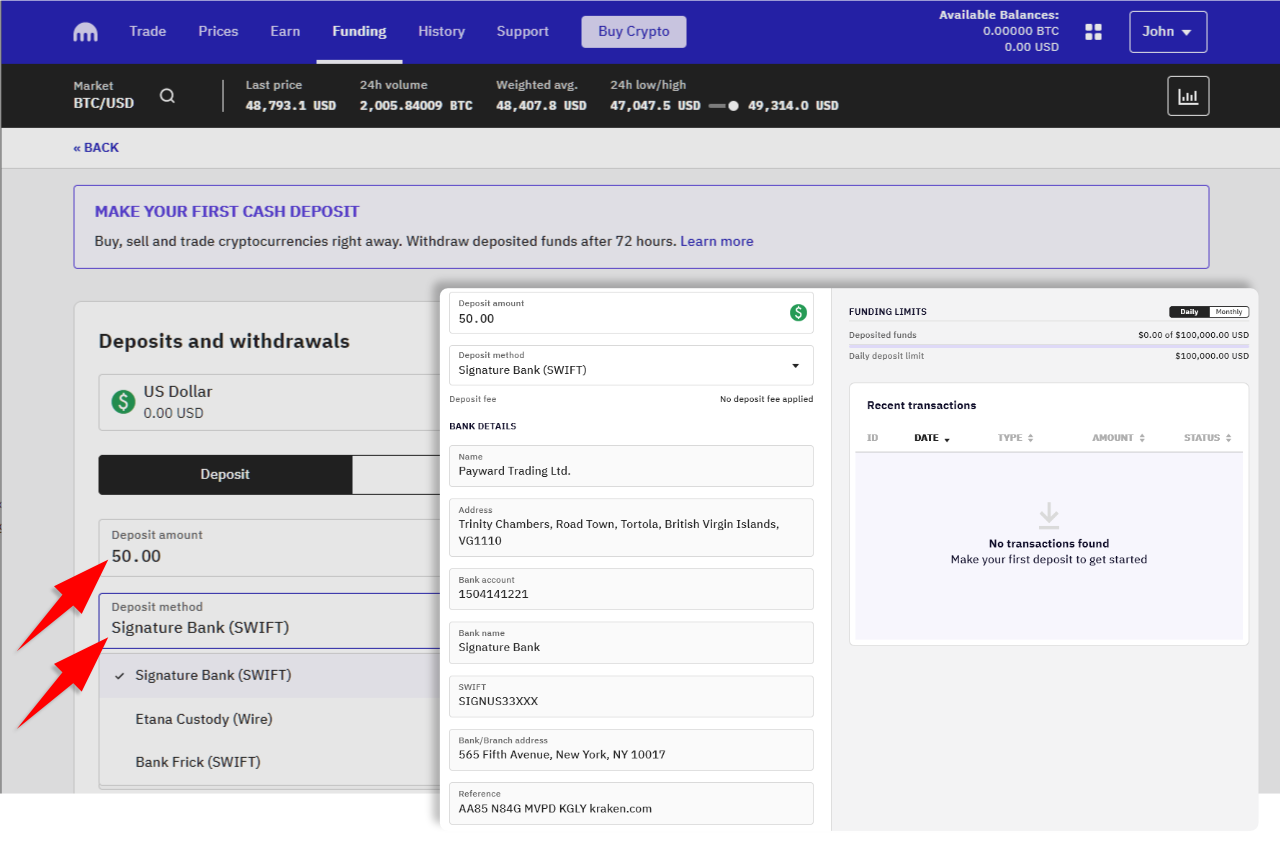
Task: Sort transactions by AMOUNT column
Action: pos(1118,438)
